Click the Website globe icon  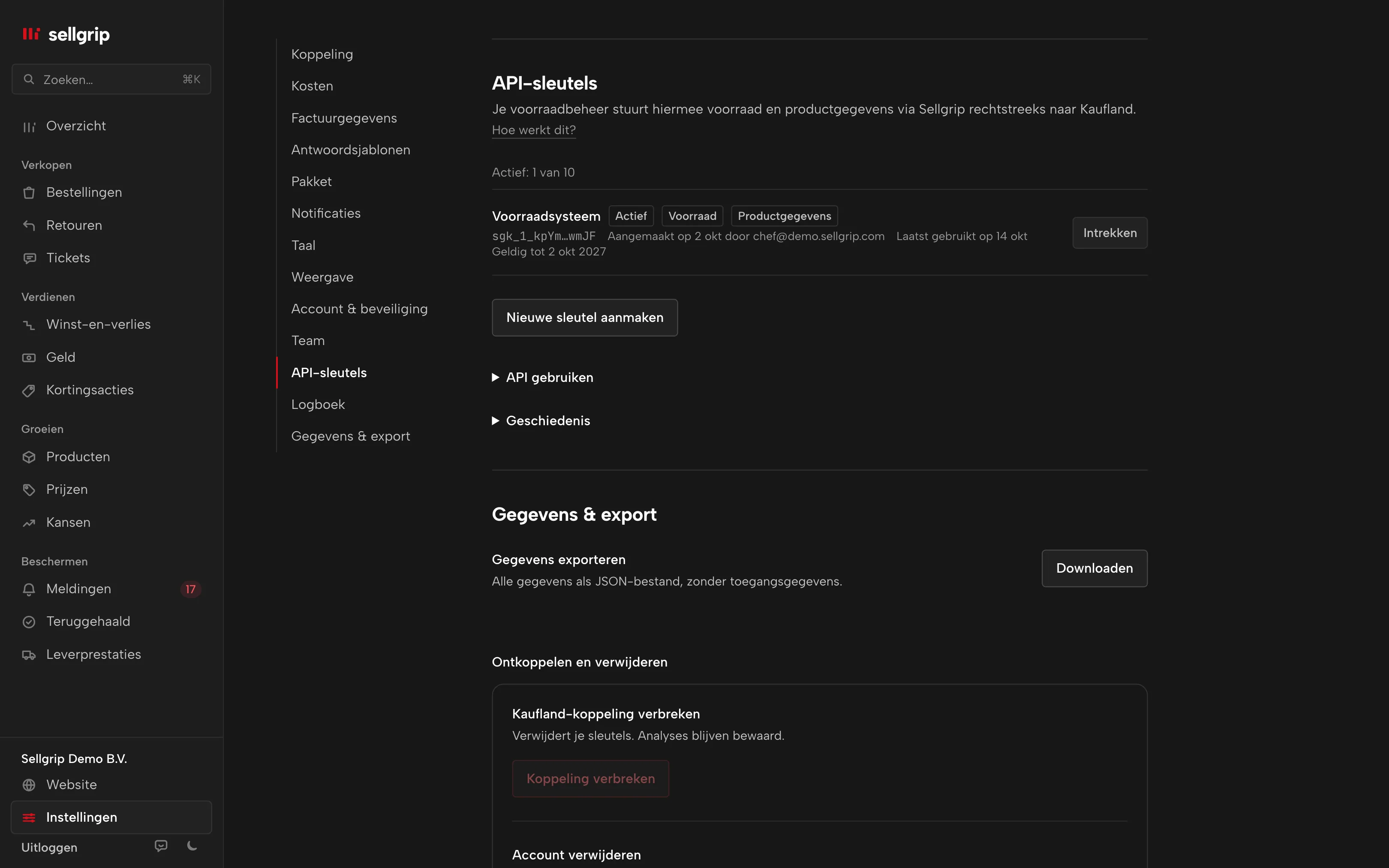[x=29, y=785]
